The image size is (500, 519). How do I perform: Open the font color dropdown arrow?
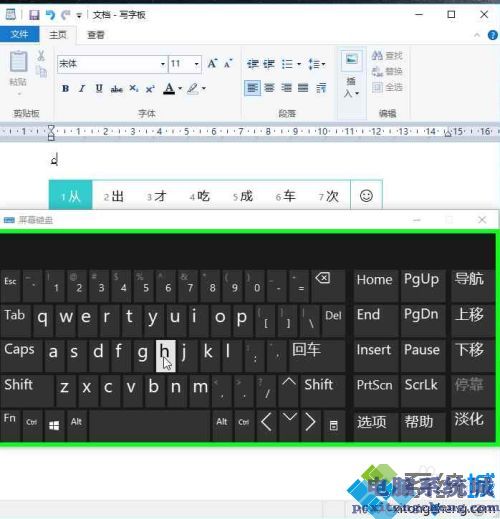click(x=180, y=89)
